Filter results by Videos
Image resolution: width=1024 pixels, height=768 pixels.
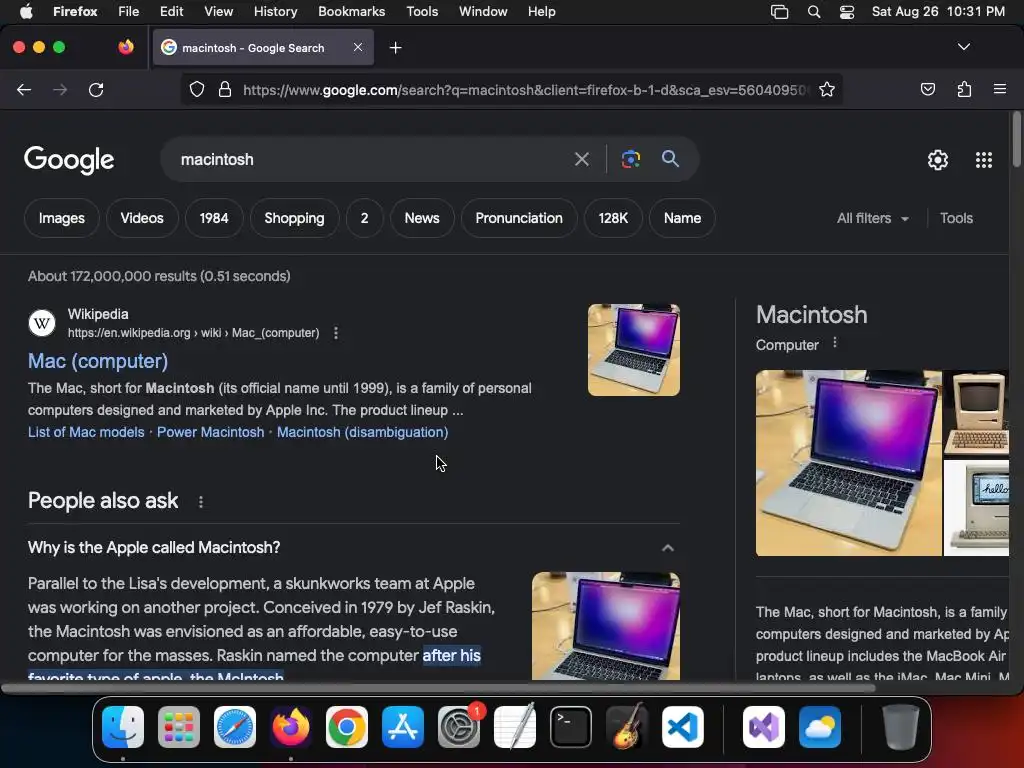(x=142, y=218)
